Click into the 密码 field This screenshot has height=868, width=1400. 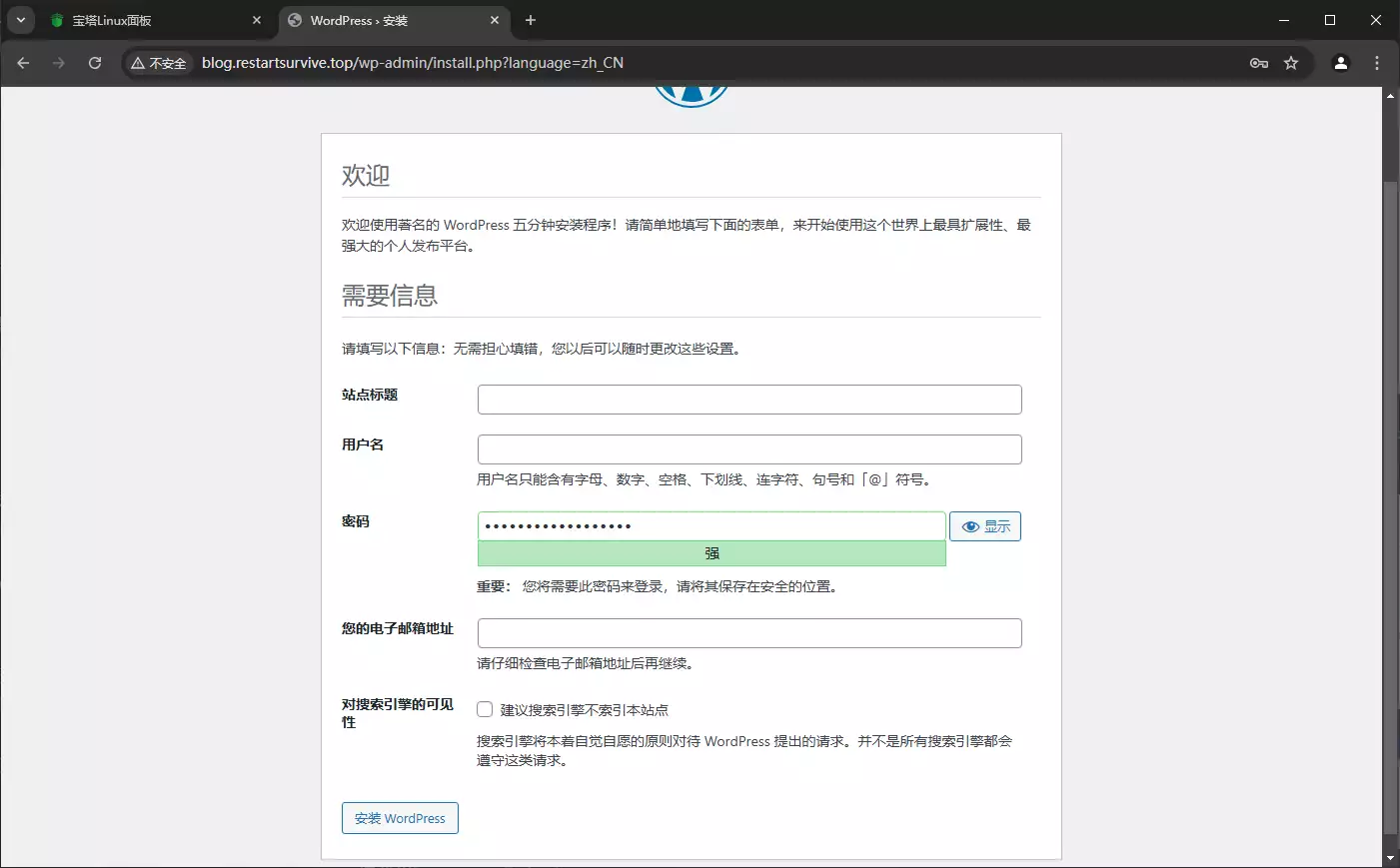tap(711, 526)
